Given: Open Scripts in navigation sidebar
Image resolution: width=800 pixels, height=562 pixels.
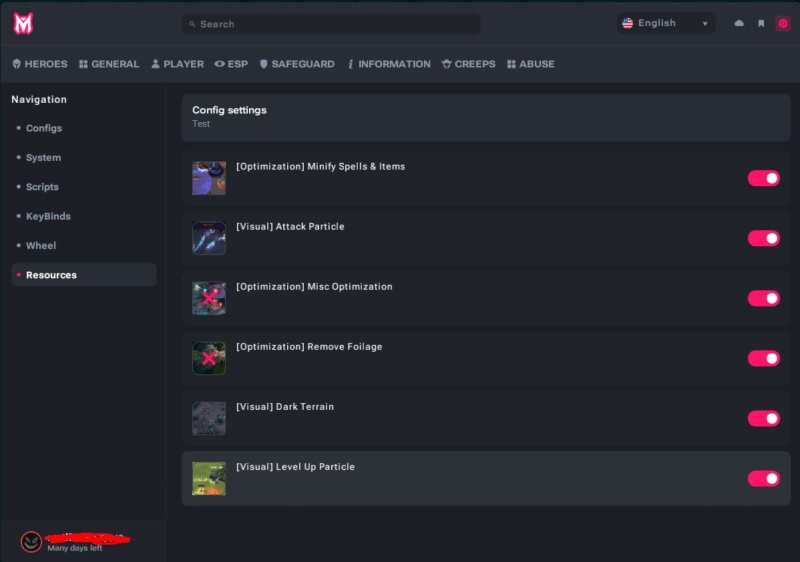Looking at the screenshot, I should click(84, 187).
